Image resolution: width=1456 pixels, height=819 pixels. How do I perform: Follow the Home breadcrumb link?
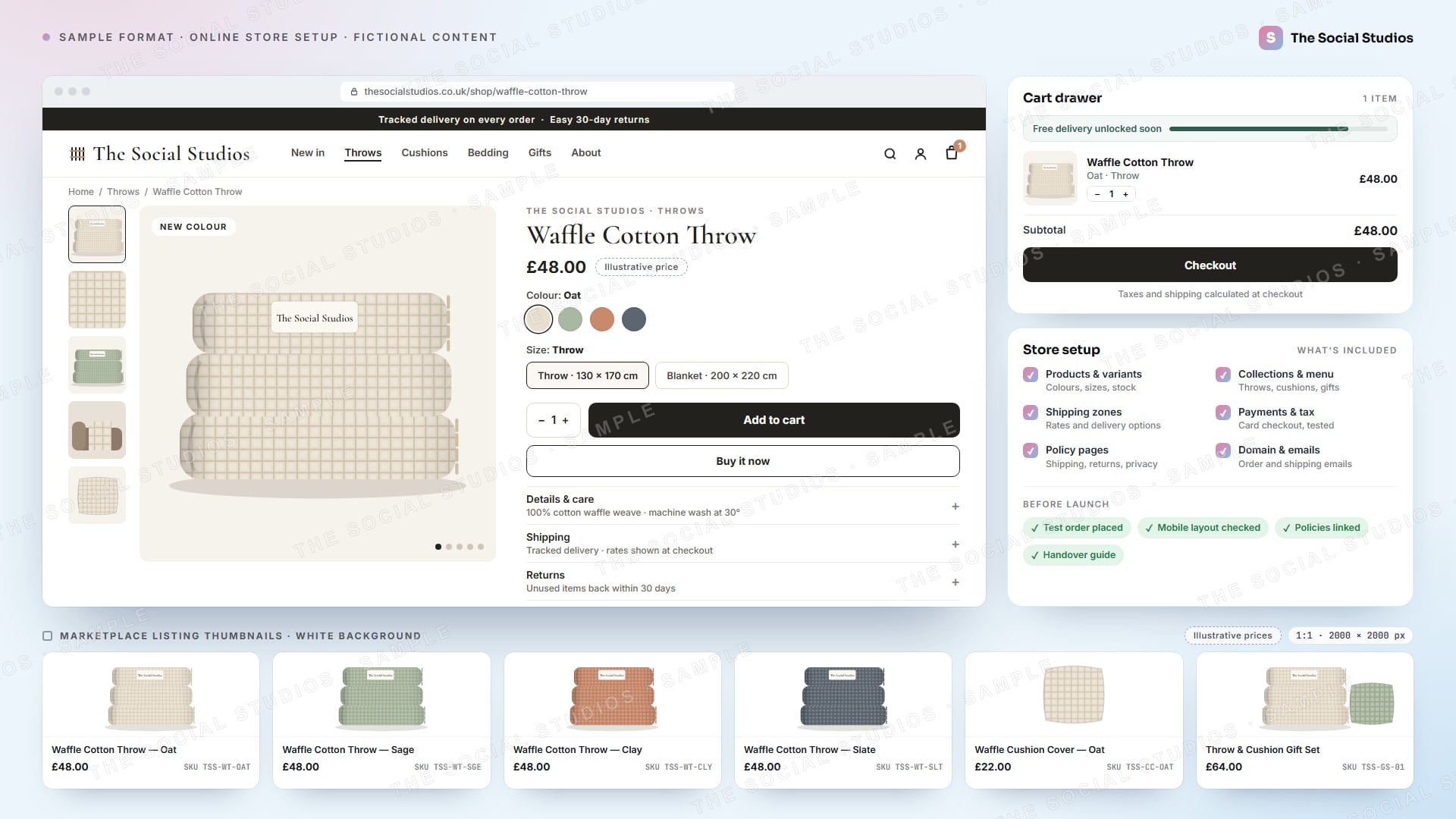click(x=81, y=192)
